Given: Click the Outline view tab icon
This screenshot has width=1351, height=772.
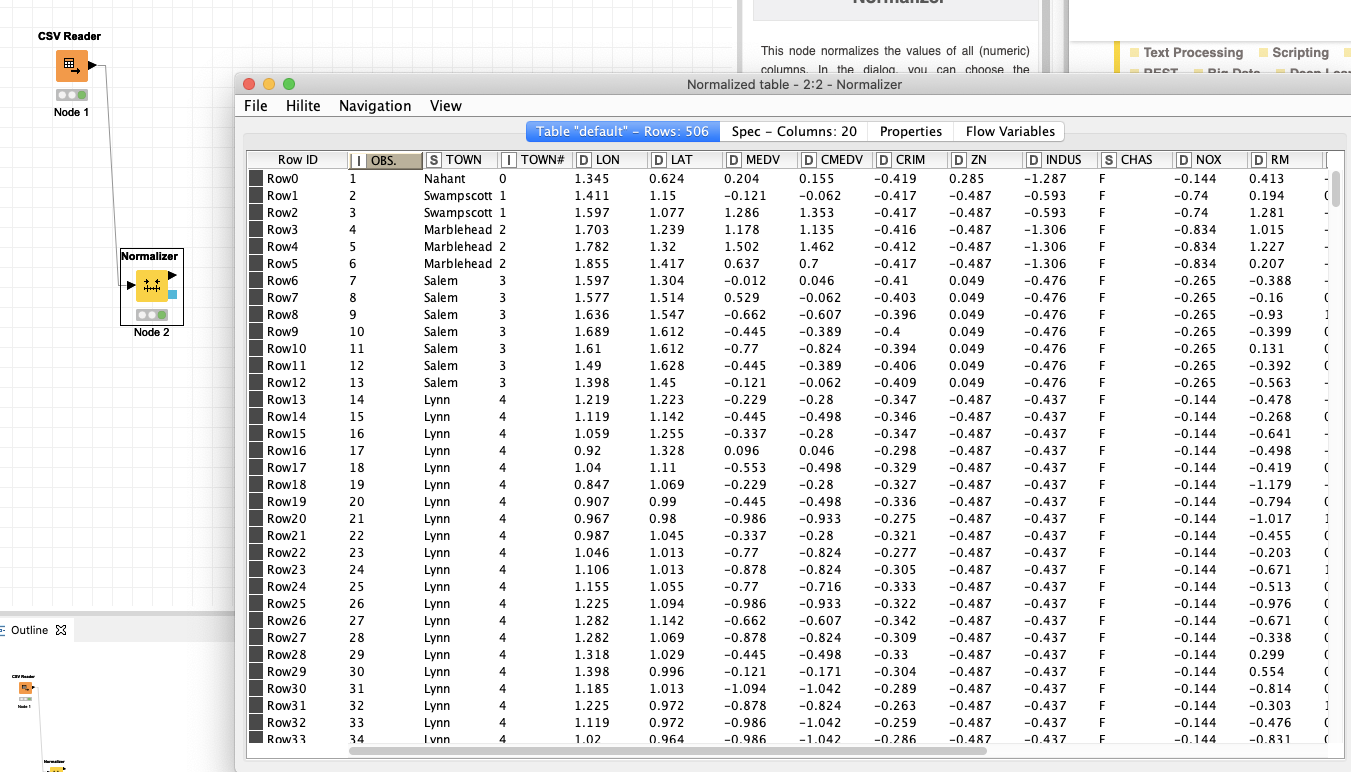Looking at the screenshot, I should pos(5,630).
